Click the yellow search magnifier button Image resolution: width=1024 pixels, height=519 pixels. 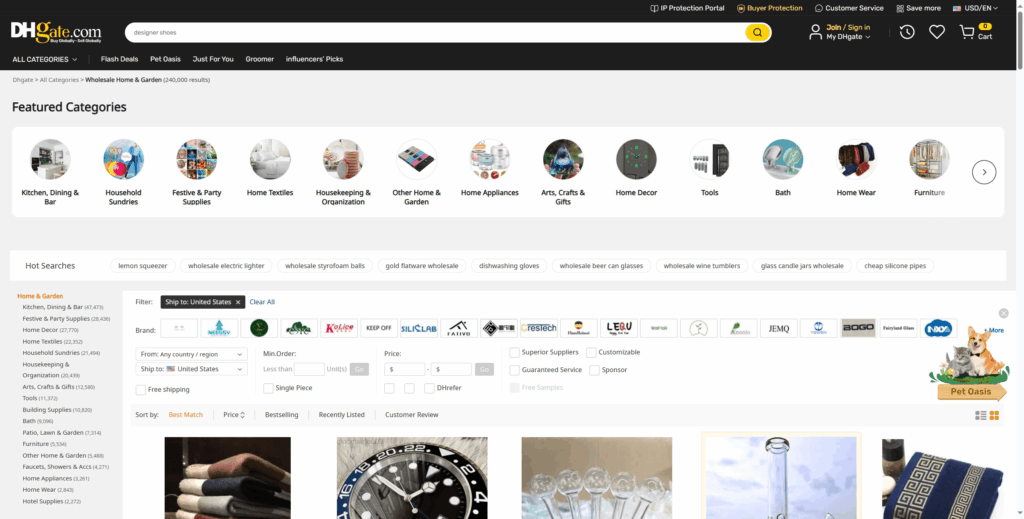pos(757,33)
